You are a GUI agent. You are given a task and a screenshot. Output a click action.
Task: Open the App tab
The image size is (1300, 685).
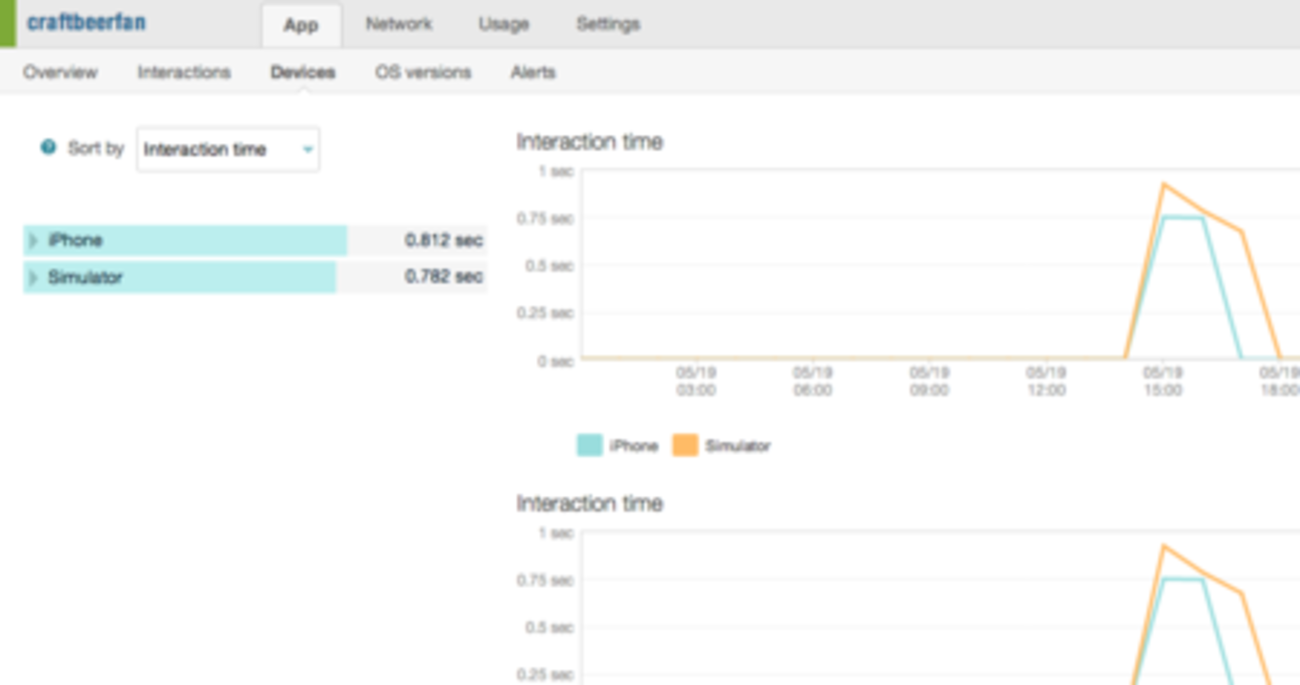[x=301, y=25]
